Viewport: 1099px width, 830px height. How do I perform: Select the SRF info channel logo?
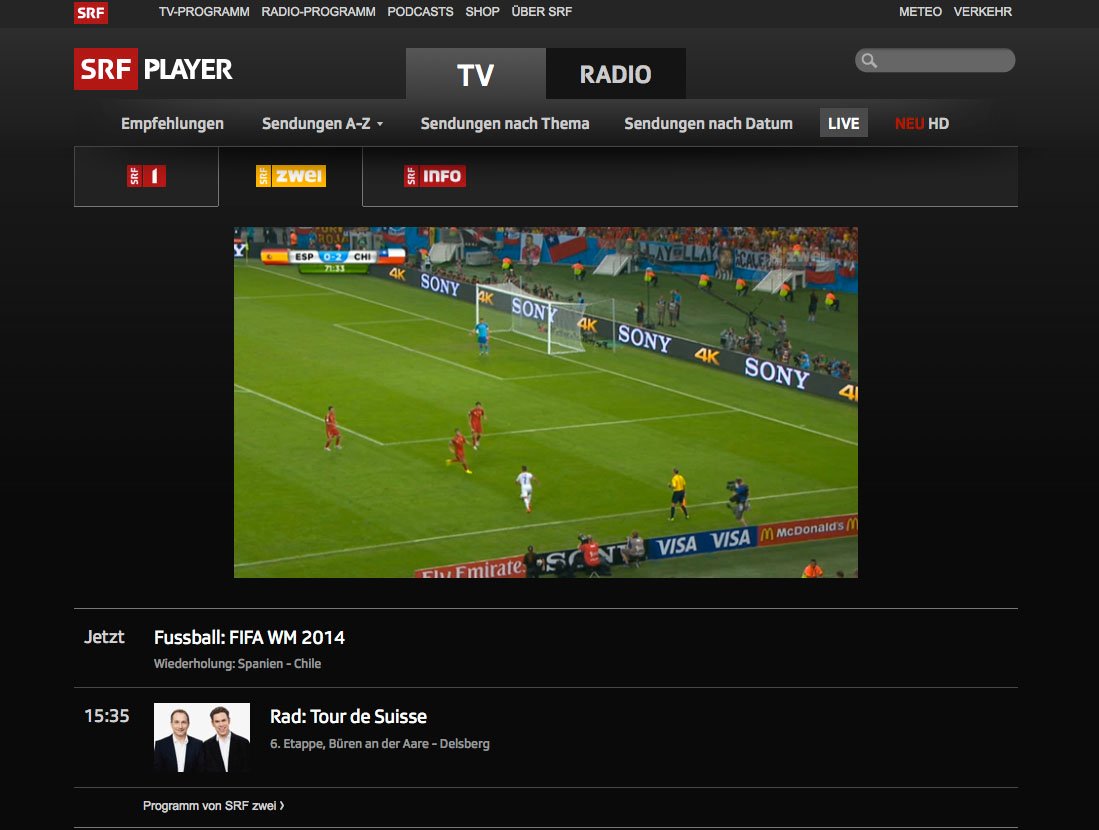435,176
